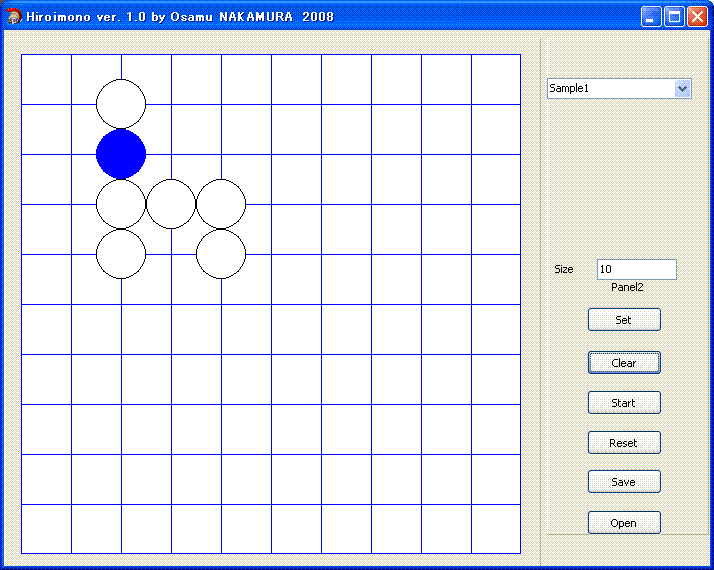Click the Clear button
Screen dimensions: 714x570
[624, 363]
